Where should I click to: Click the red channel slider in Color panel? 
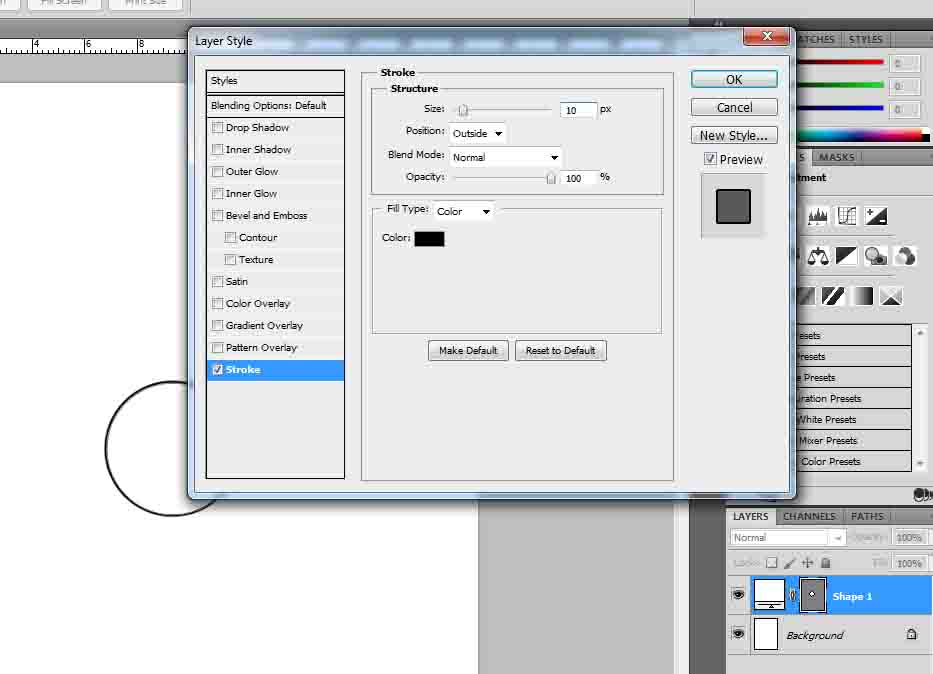(x=840, y=62)
